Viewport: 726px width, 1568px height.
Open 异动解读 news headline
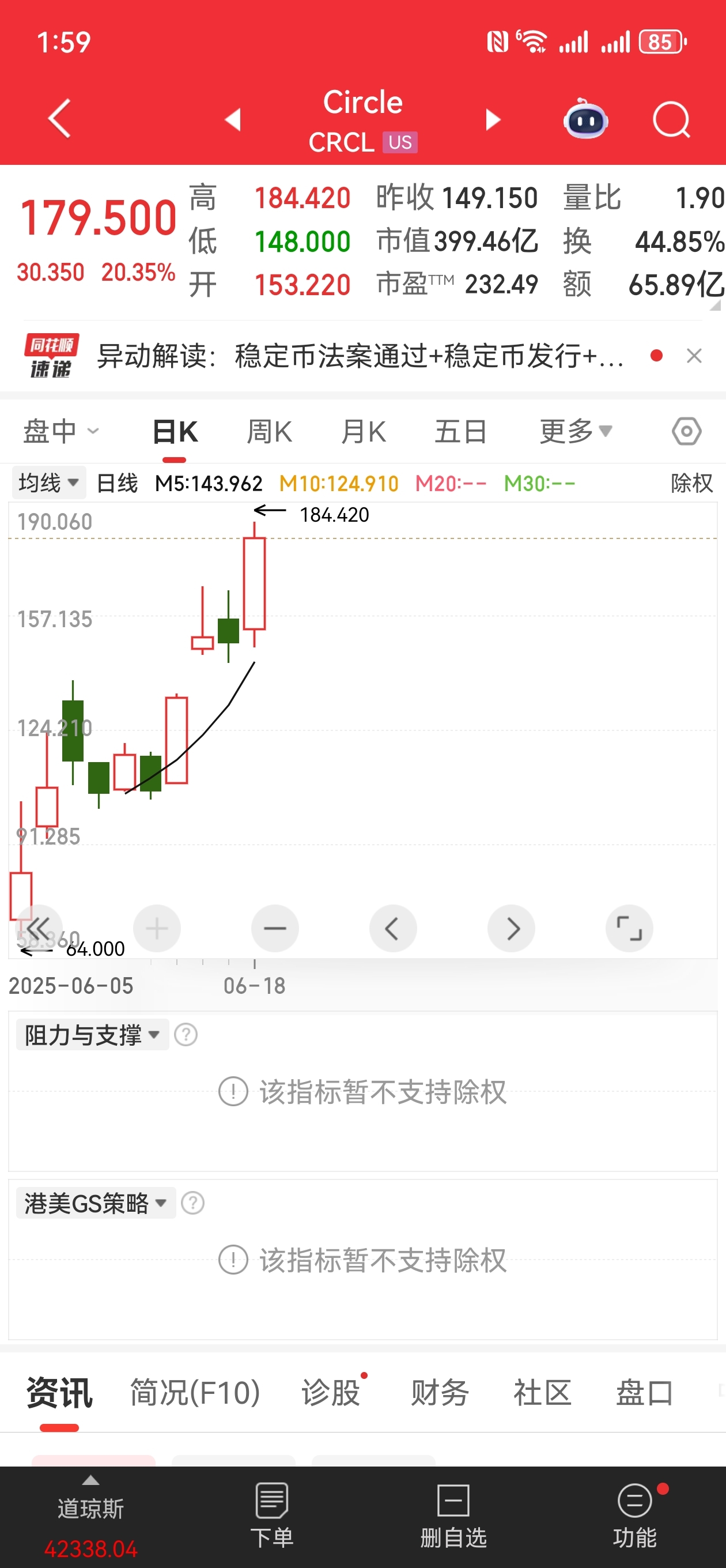(x=360, y=356)
